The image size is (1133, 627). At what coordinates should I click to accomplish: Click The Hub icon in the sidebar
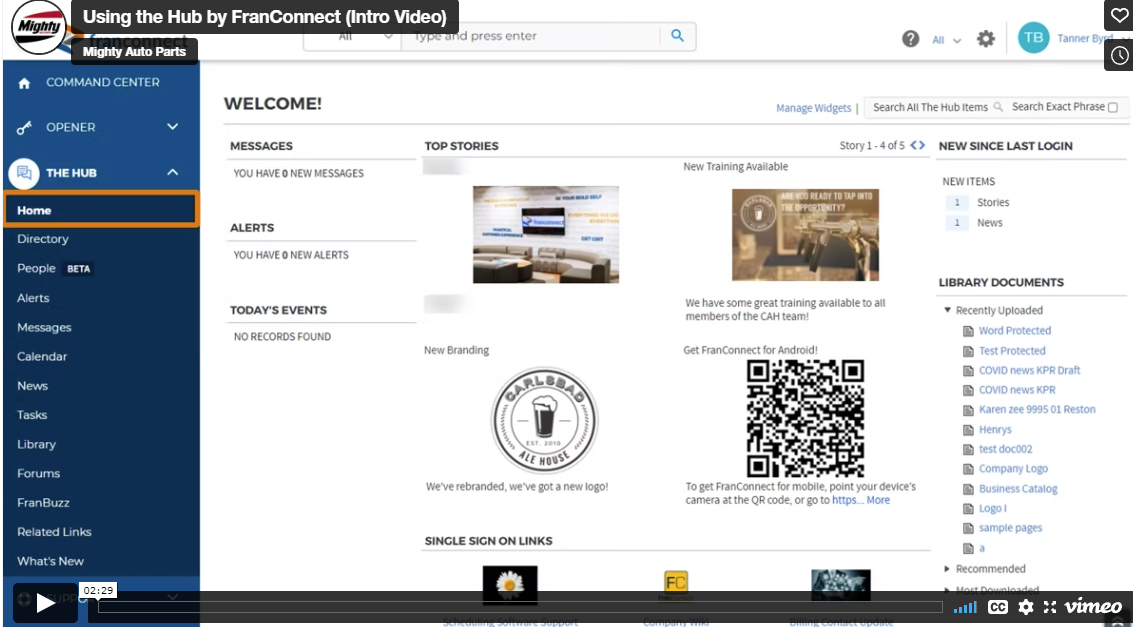tap(25, 172)
